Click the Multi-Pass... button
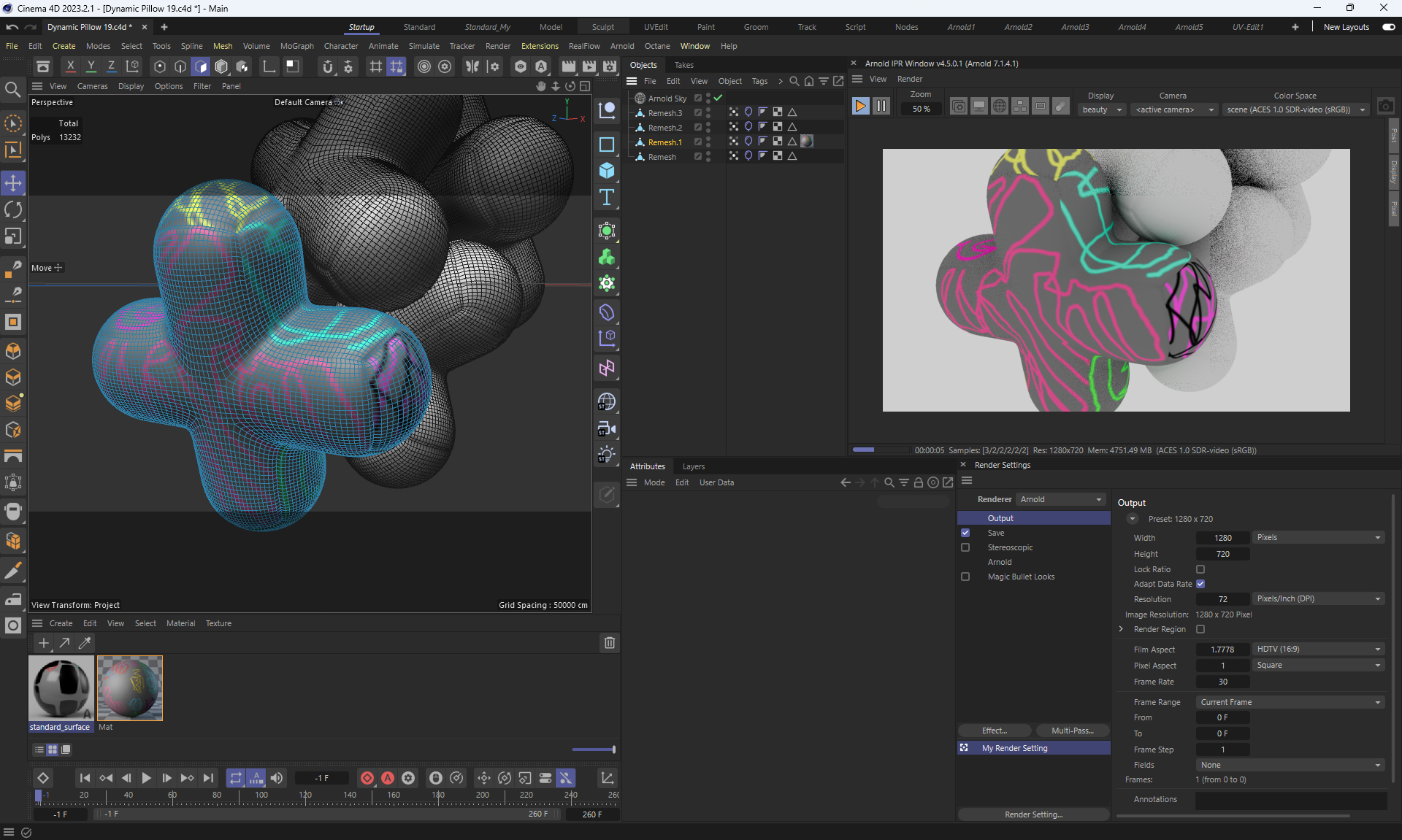Screen dimensions: 1402x840 point(1072,731)
